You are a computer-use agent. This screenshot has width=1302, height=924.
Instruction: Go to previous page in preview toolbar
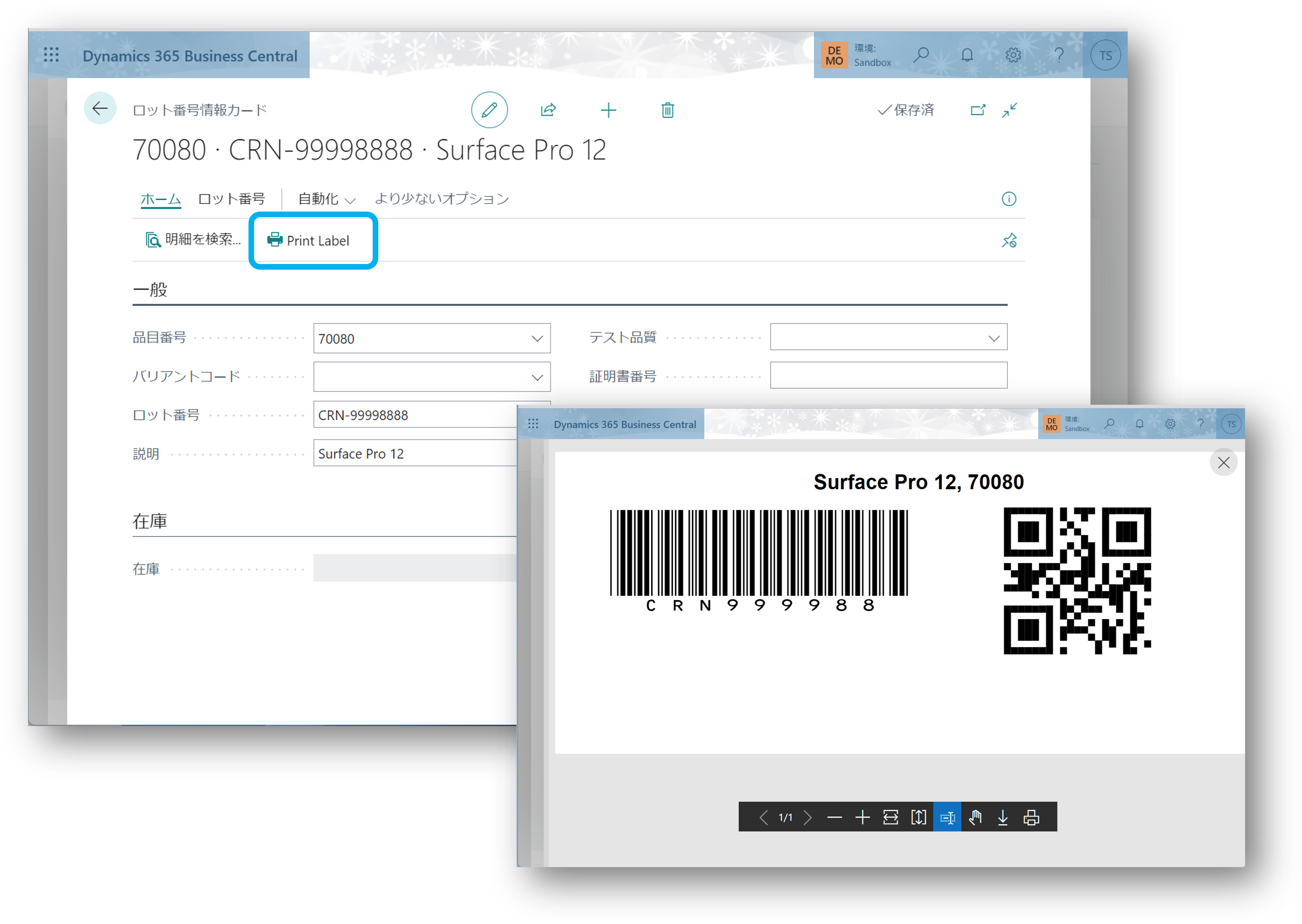[764, 817]
